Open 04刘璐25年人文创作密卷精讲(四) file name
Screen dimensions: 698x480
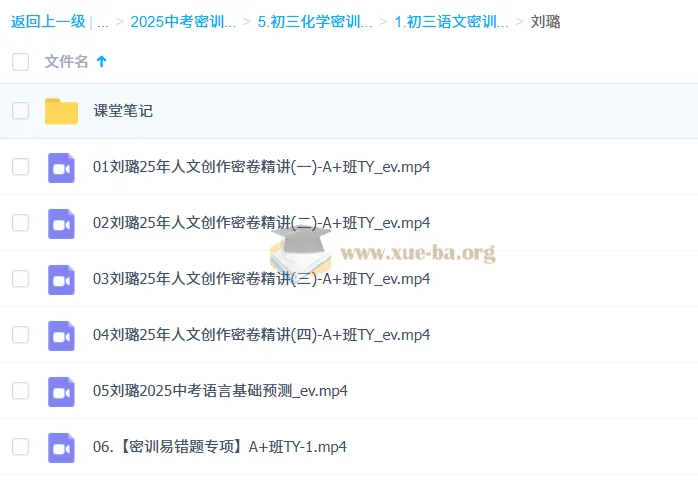coord(261,334)
